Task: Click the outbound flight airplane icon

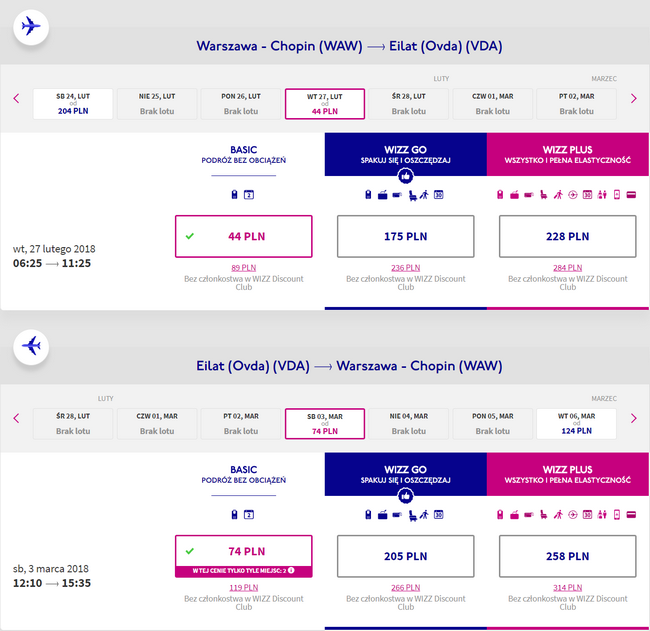Action: (x=31, y=27)
